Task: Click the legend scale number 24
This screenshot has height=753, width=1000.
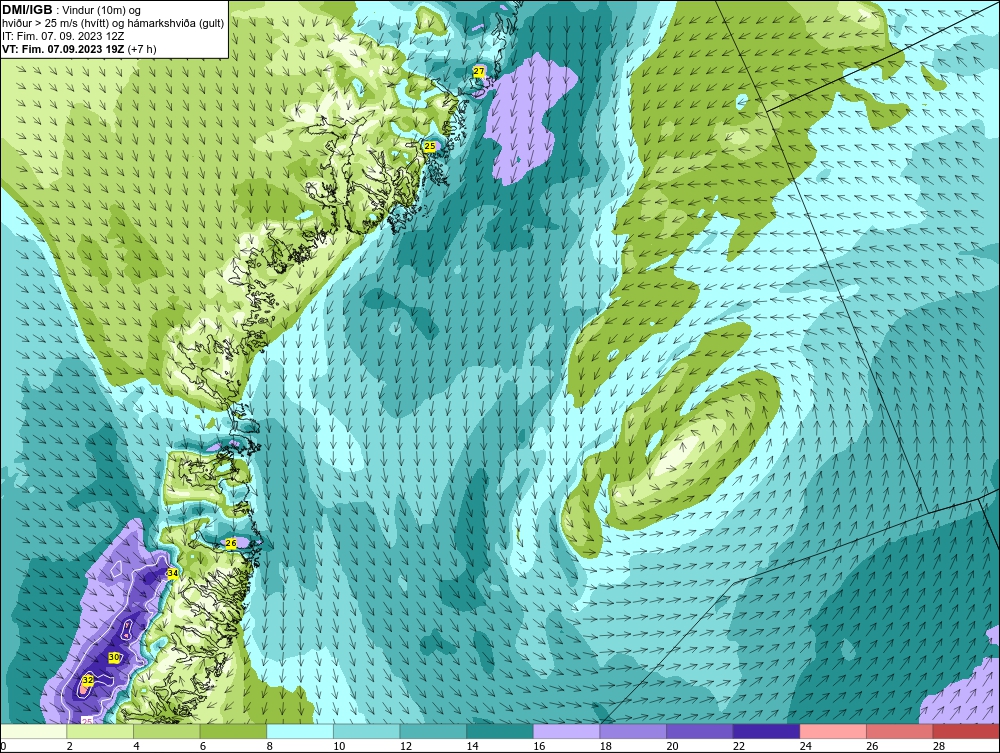Action: (805, 746)
